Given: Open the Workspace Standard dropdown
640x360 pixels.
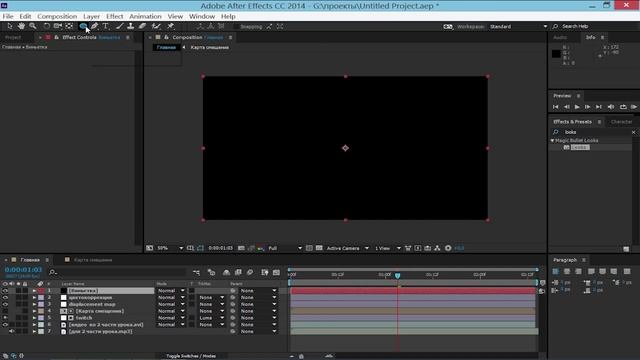Looking at the screenshot, I should click(x=518, y=27).
